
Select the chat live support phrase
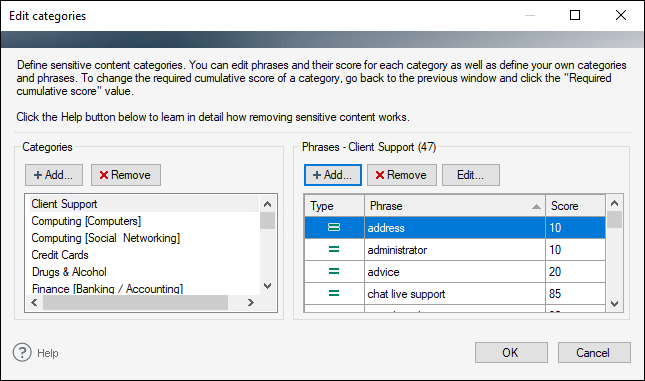coord(455,294)
